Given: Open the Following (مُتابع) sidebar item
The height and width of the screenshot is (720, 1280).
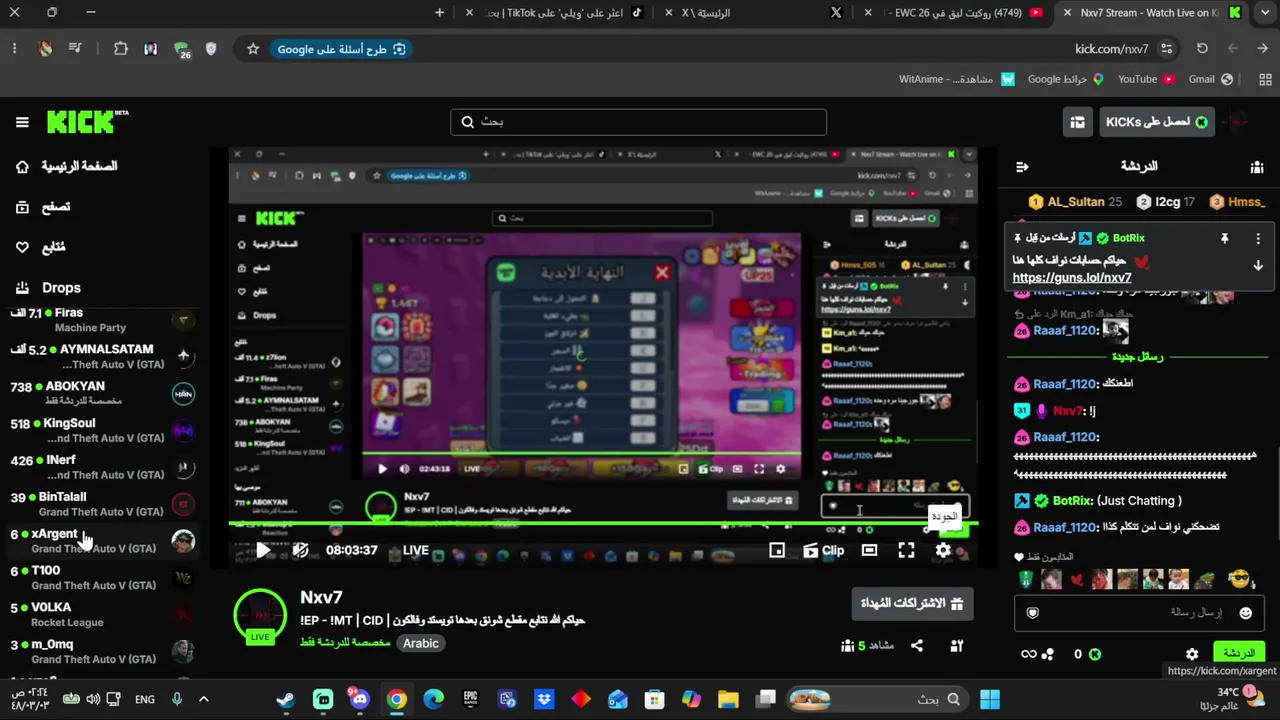Looking at the screenshot, I should point(42,247).
